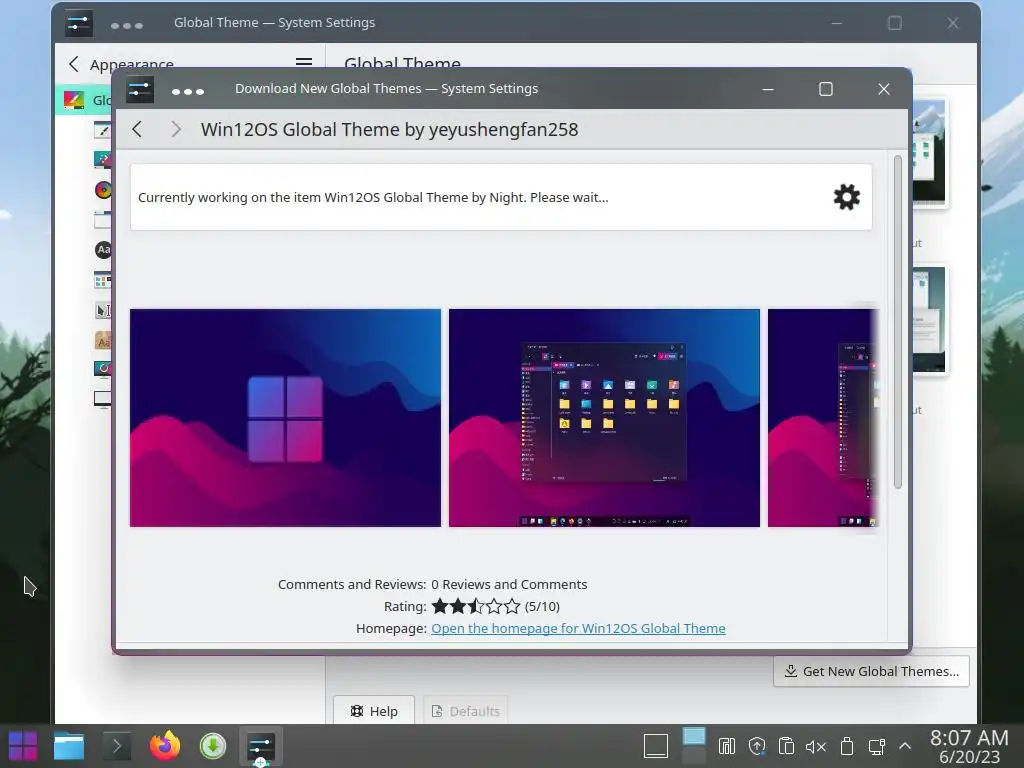Click the gear icon in the working message
This screenshot has width=1024, height=768.
(x=846, y=197)
